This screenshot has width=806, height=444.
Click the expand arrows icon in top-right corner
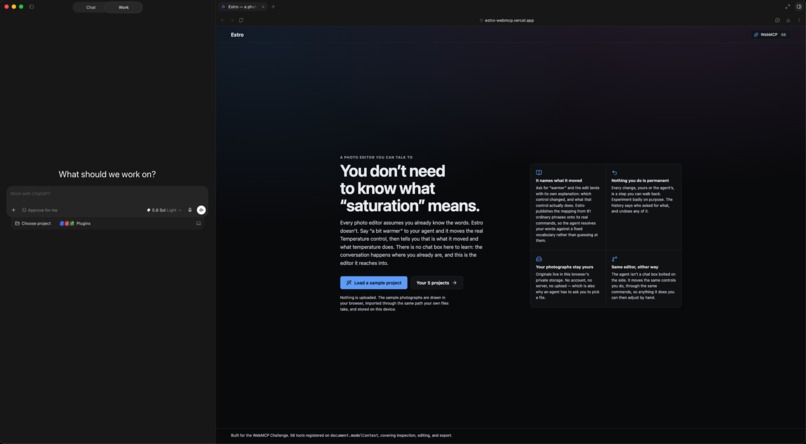787,7
